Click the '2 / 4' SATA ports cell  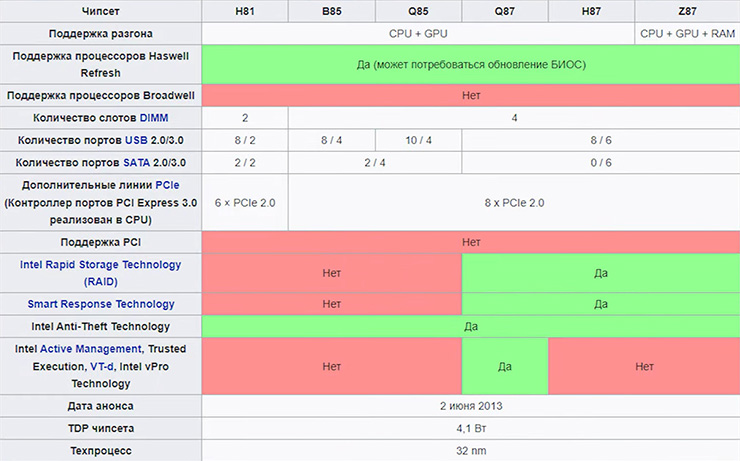click(375, 163)
